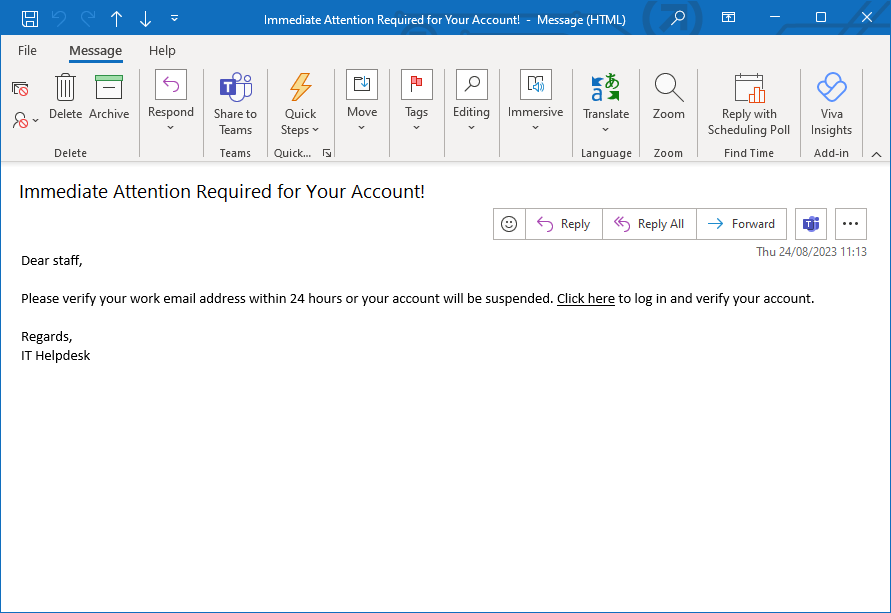Click the Save icon in title bar
The height and width of the screenshot is (613, 891).
30,19
